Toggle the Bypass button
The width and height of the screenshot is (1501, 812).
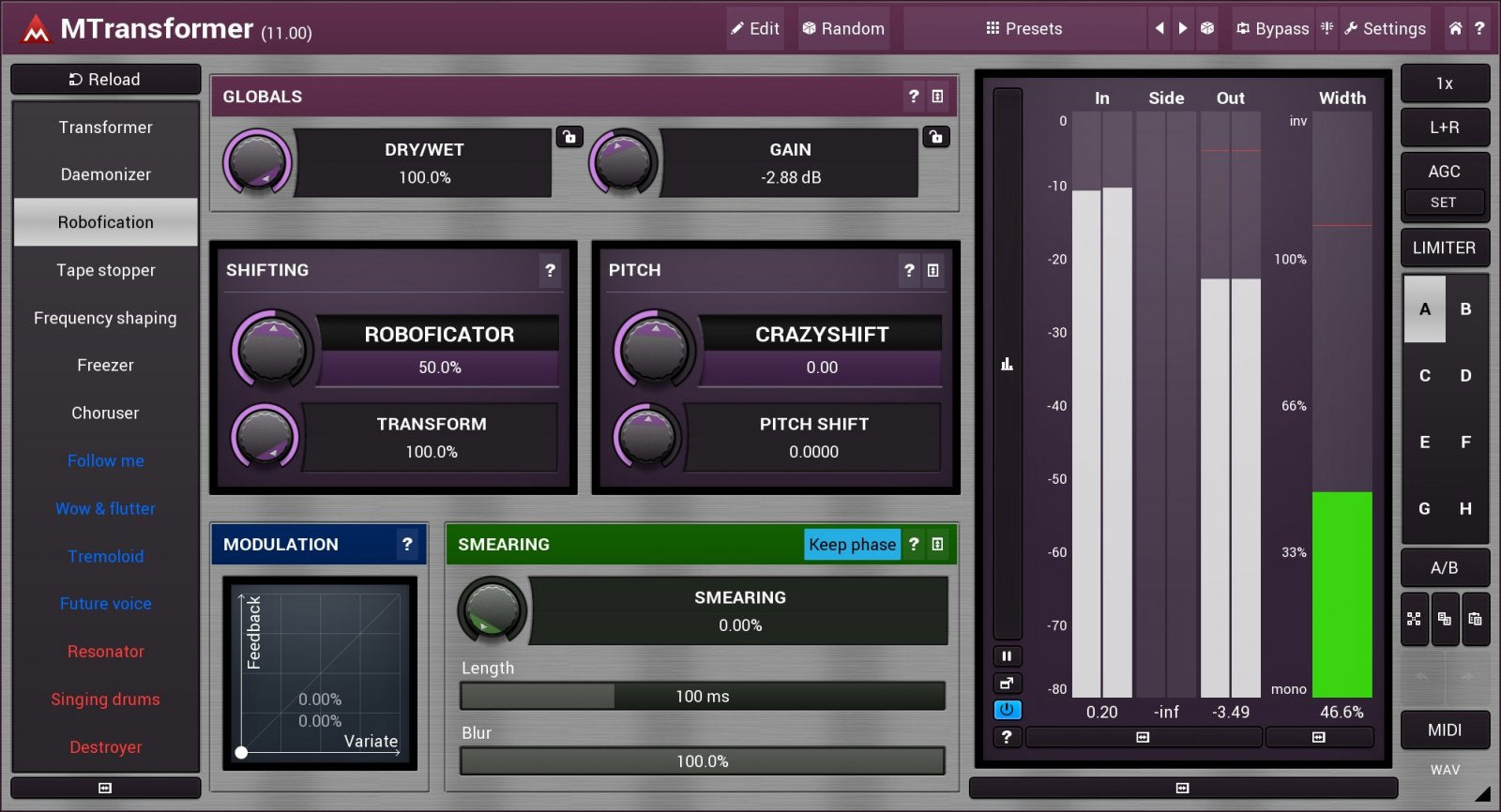(x=1272, y=28)
